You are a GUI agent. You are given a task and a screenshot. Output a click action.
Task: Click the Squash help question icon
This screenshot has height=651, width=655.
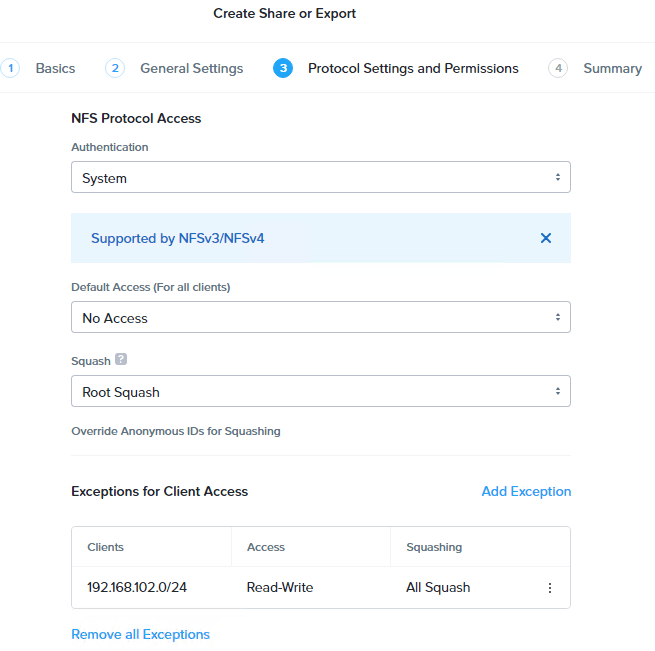point(121,360)
